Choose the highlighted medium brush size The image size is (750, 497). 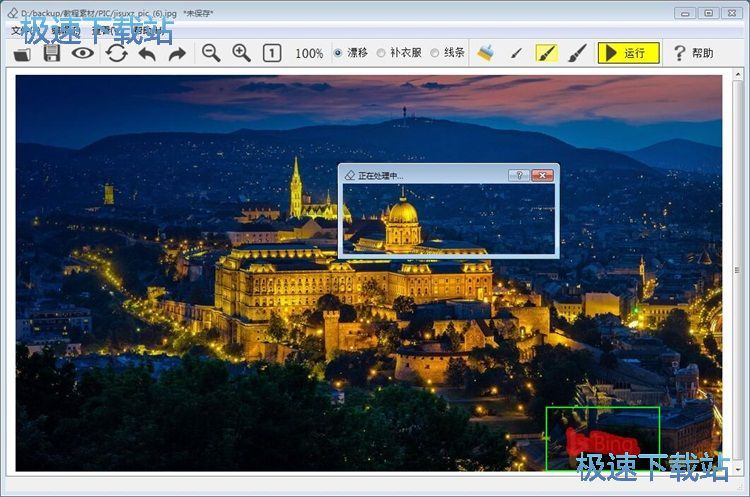pyautogui.click(x=546, y=53)
